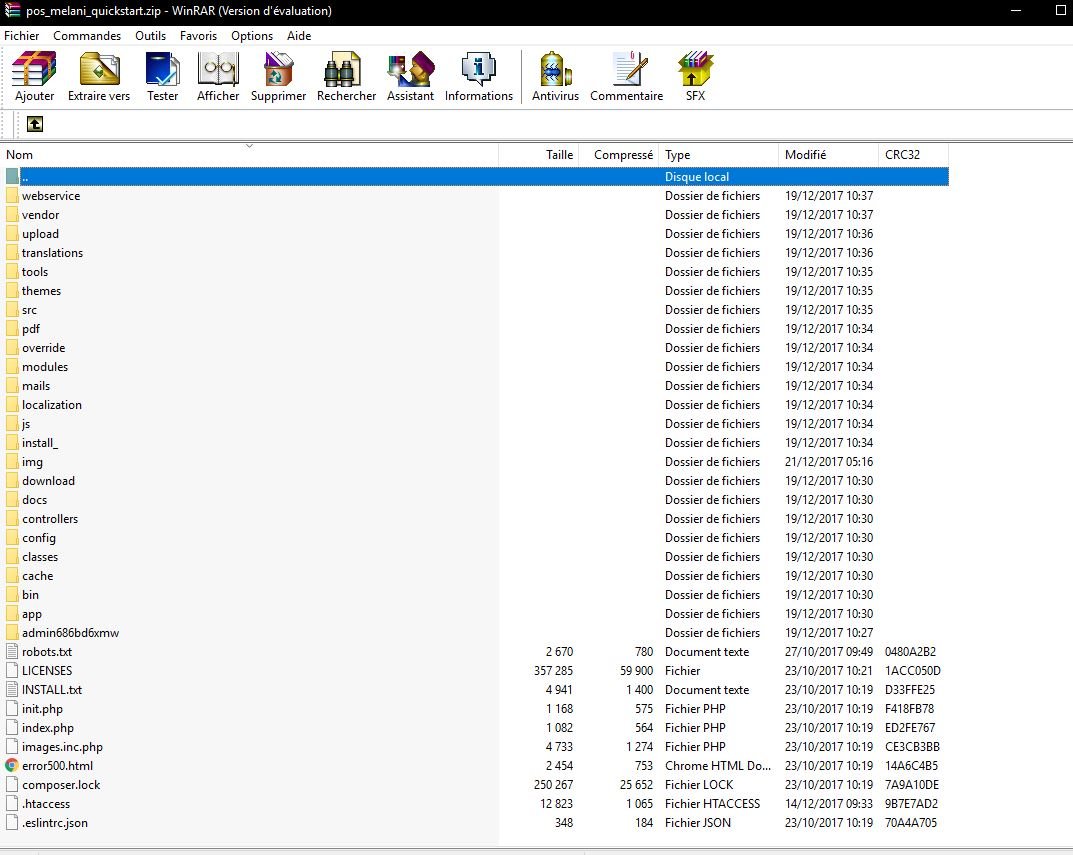The image size is (1073, 855).
Task: Click the themes folder icon
Action: tap(12, 291)
